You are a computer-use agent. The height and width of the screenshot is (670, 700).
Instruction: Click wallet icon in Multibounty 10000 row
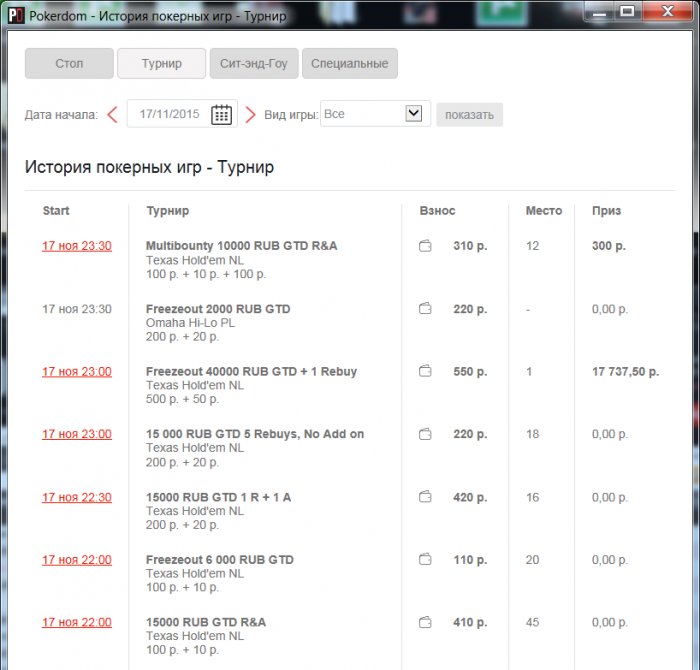(425, 246)
